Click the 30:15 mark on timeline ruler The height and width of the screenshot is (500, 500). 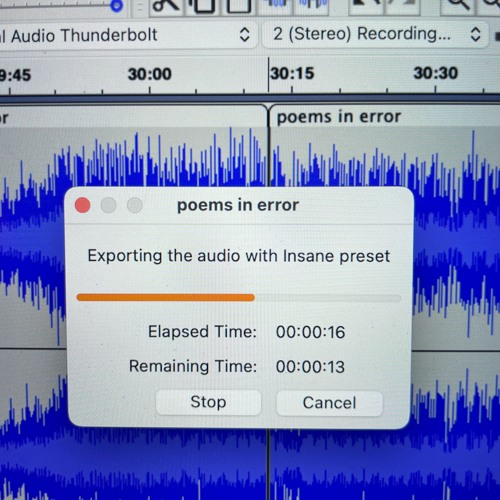292,73
